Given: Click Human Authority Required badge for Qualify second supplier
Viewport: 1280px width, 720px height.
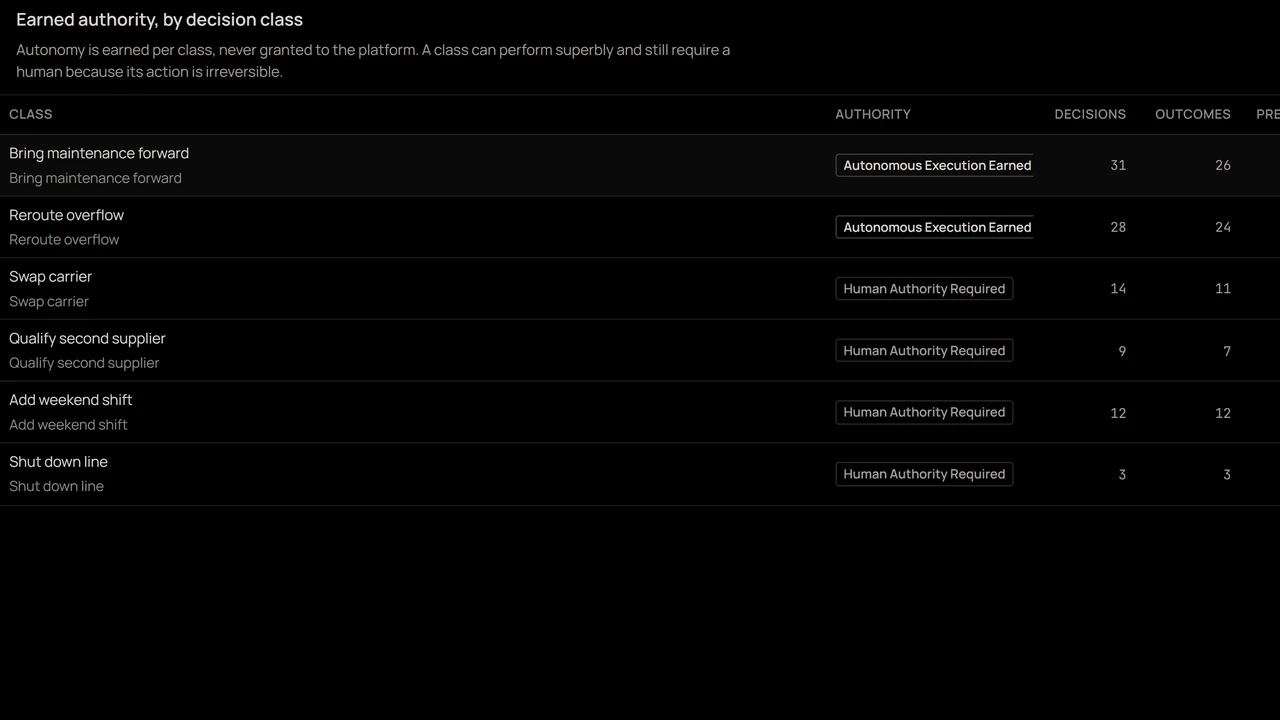Looking at the screenshot, I should click(x=924, y=351).
